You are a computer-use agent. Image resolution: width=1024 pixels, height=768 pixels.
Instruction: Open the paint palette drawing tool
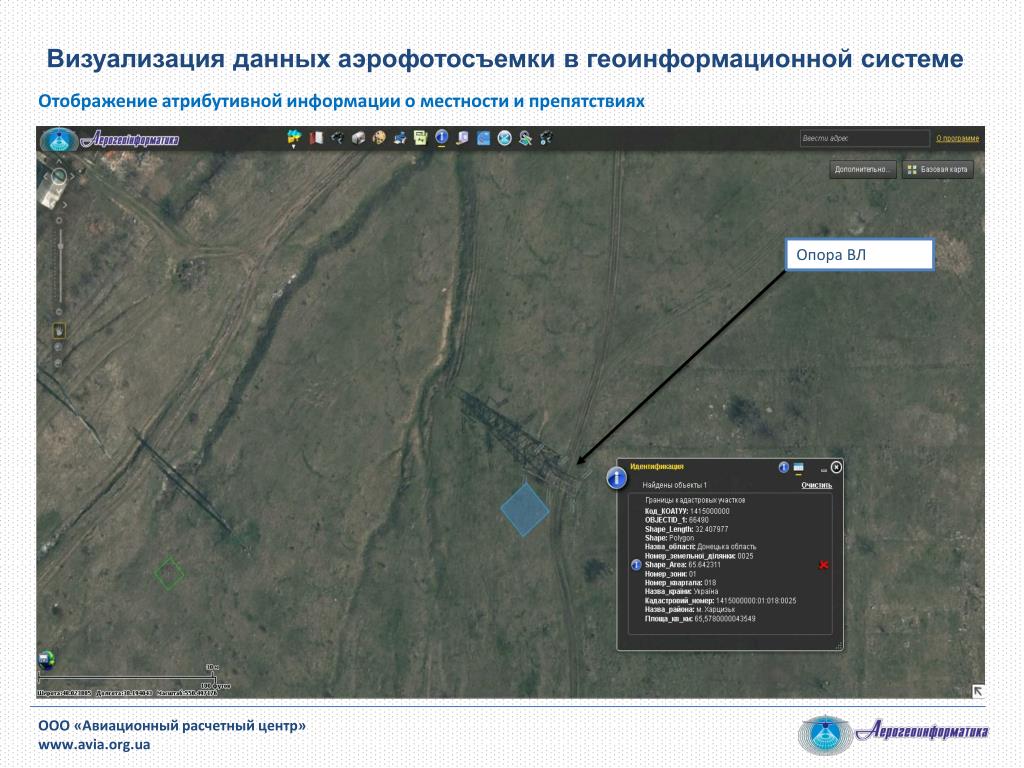tap(379, 138)
